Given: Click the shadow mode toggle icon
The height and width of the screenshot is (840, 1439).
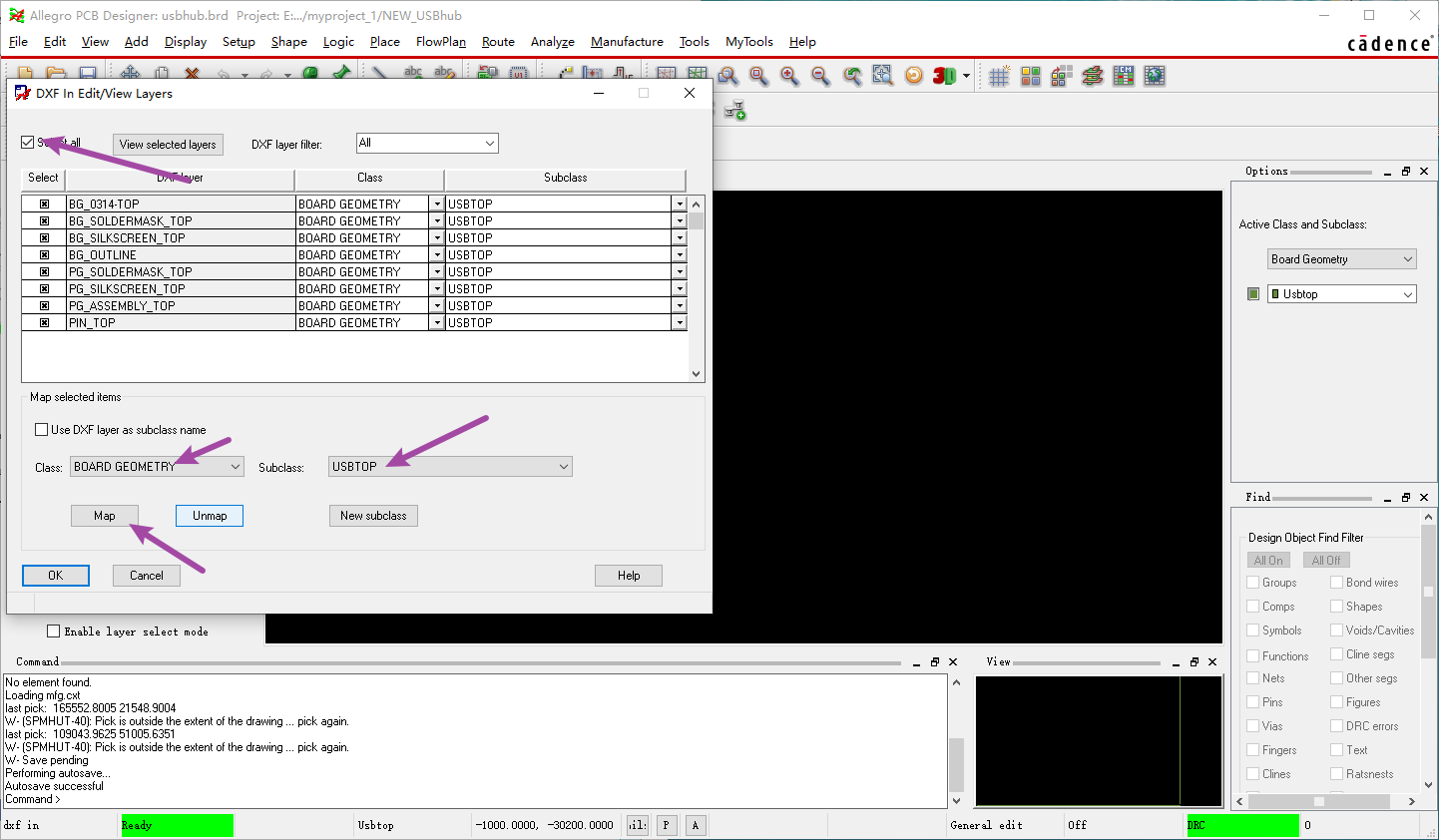Looking at the screenshot, I should [1062, 76].
